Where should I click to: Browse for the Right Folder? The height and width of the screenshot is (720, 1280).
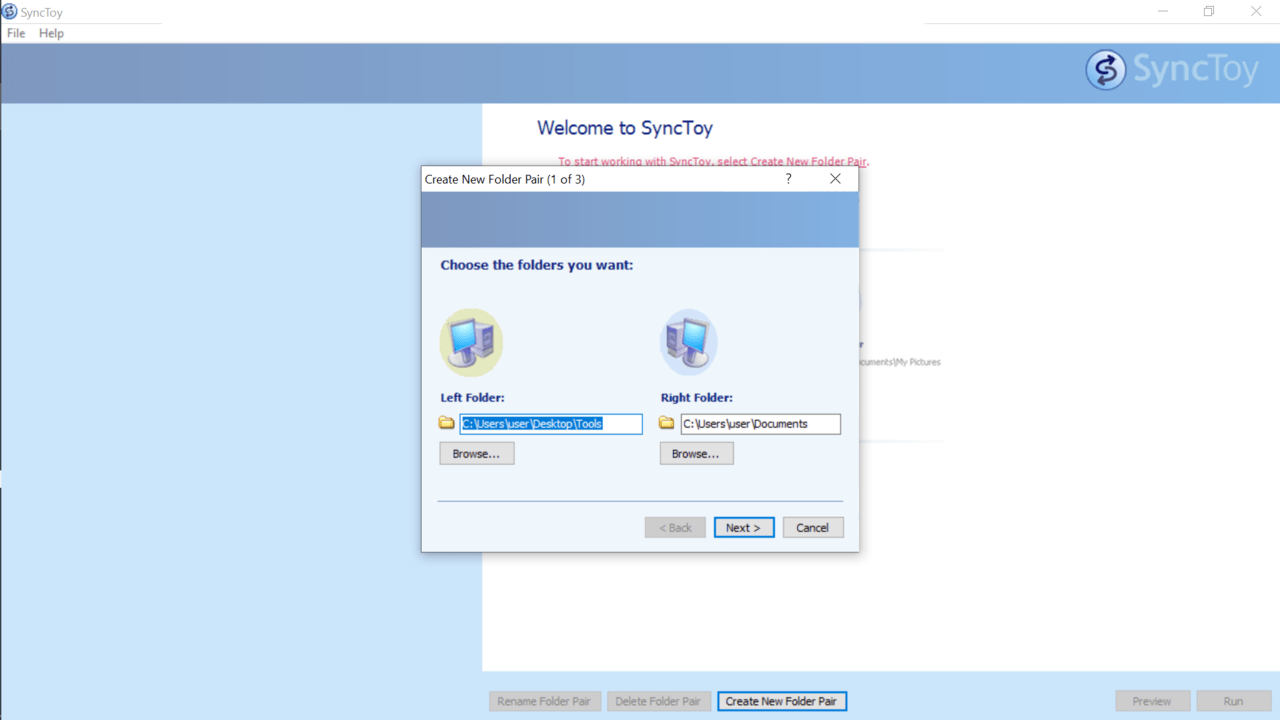696,453
